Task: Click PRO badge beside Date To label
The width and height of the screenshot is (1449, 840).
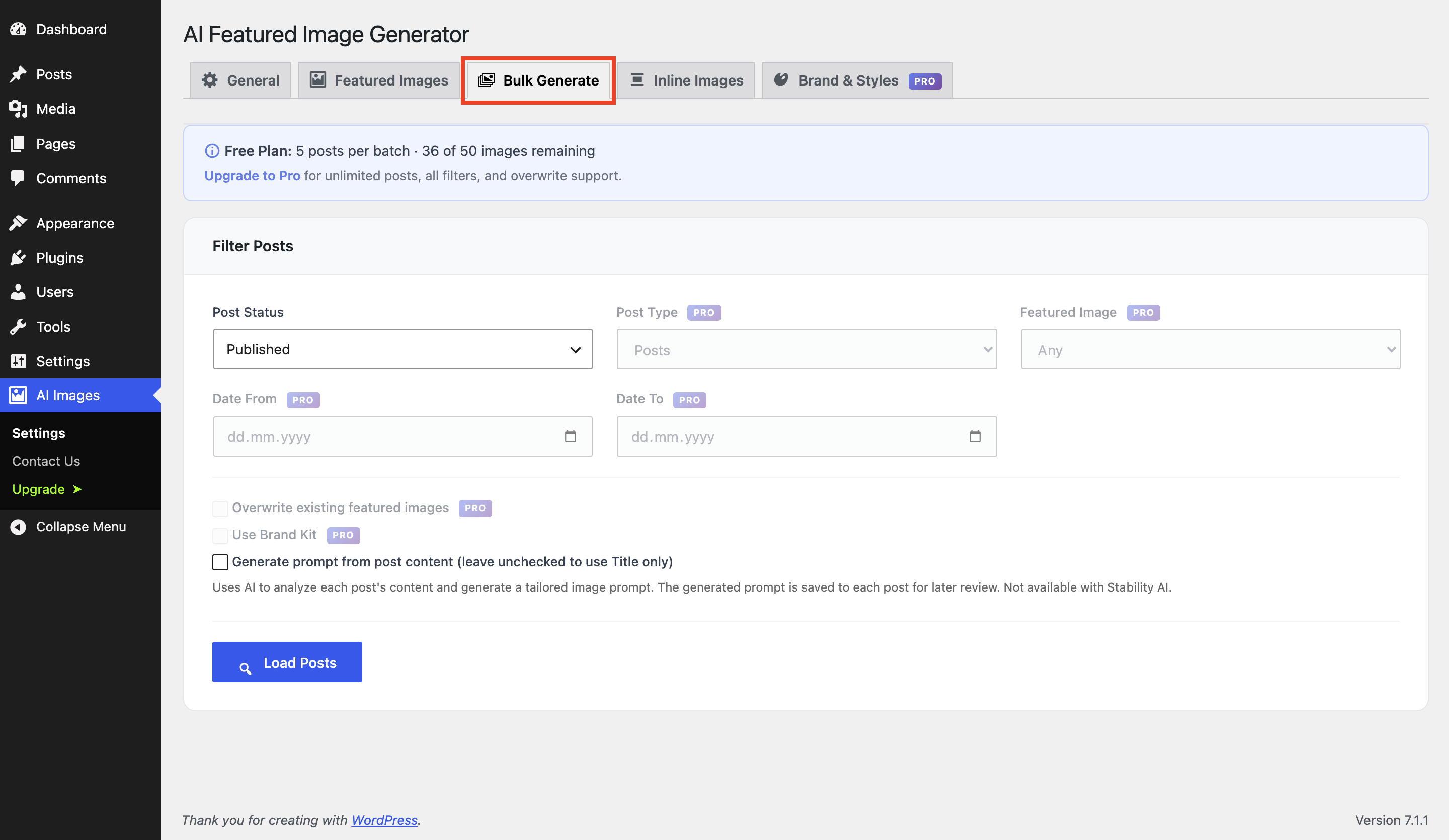Action: pos(689,400)
